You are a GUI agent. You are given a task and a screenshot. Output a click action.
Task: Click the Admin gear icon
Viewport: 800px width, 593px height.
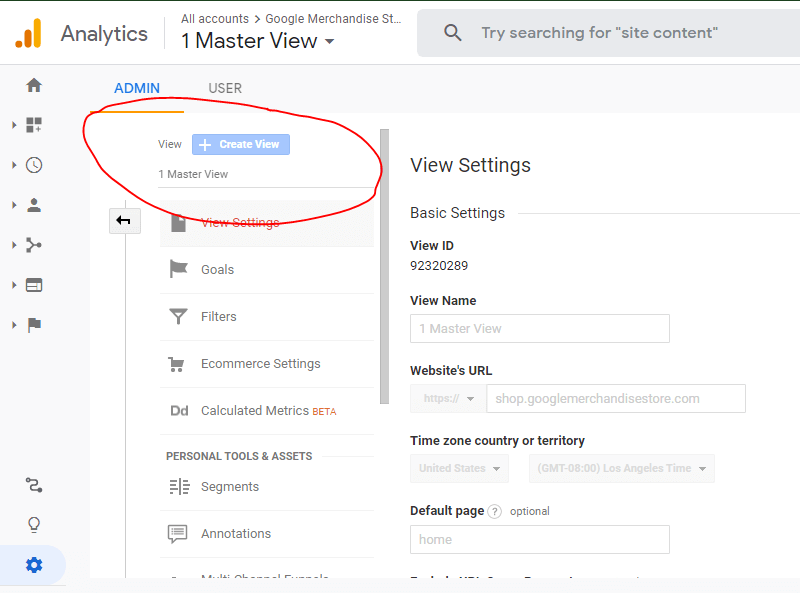pyautogui.click(x=34, y=565)
